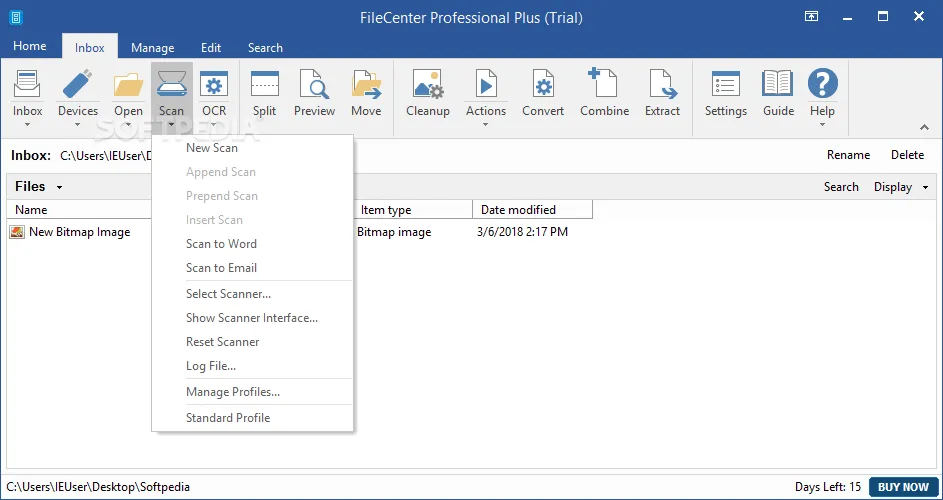Collapse the ribbon with the chevron
Image resolution: width=943 pixels, height=500 pixels.
coord(923,127)
